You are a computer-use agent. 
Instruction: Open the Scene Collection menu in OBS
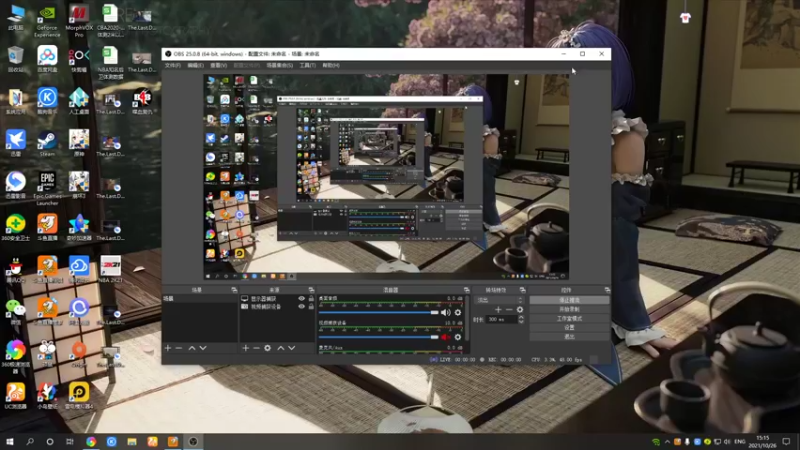pos(280,65)
